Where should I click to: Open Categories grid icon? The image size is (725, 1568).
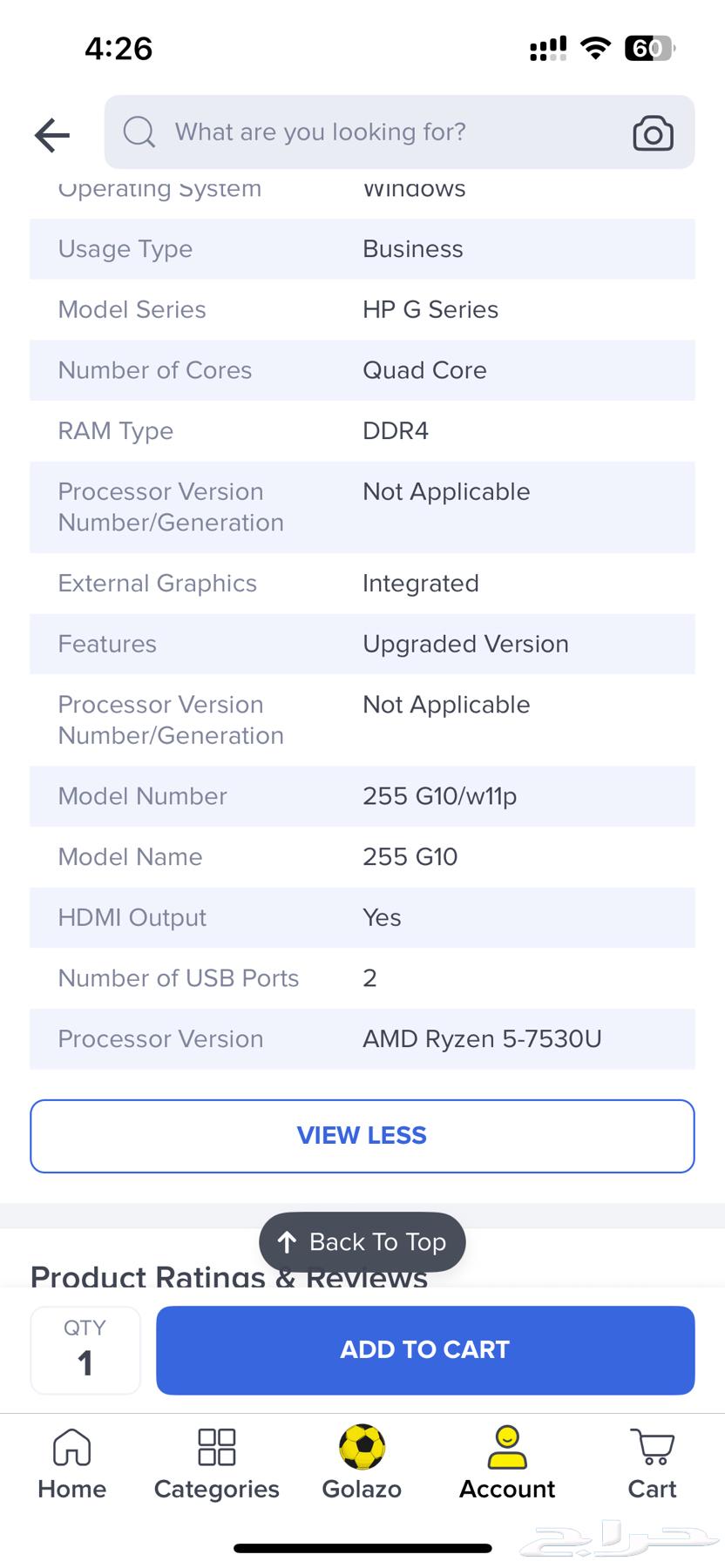click(216, 1447)
